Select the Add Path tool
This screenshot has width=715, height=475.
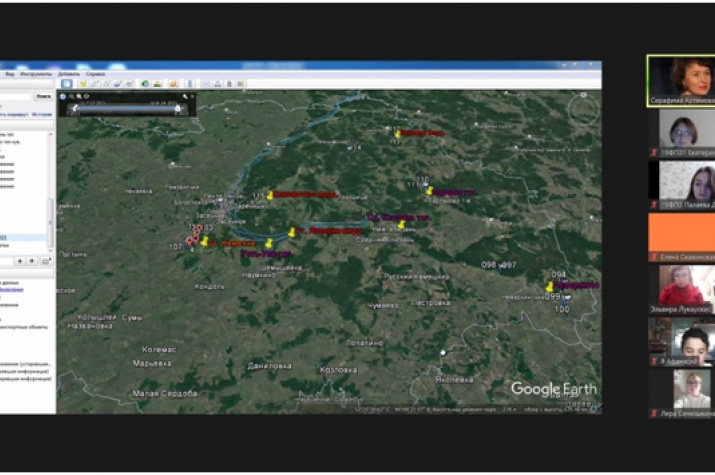tap(105, 83)
